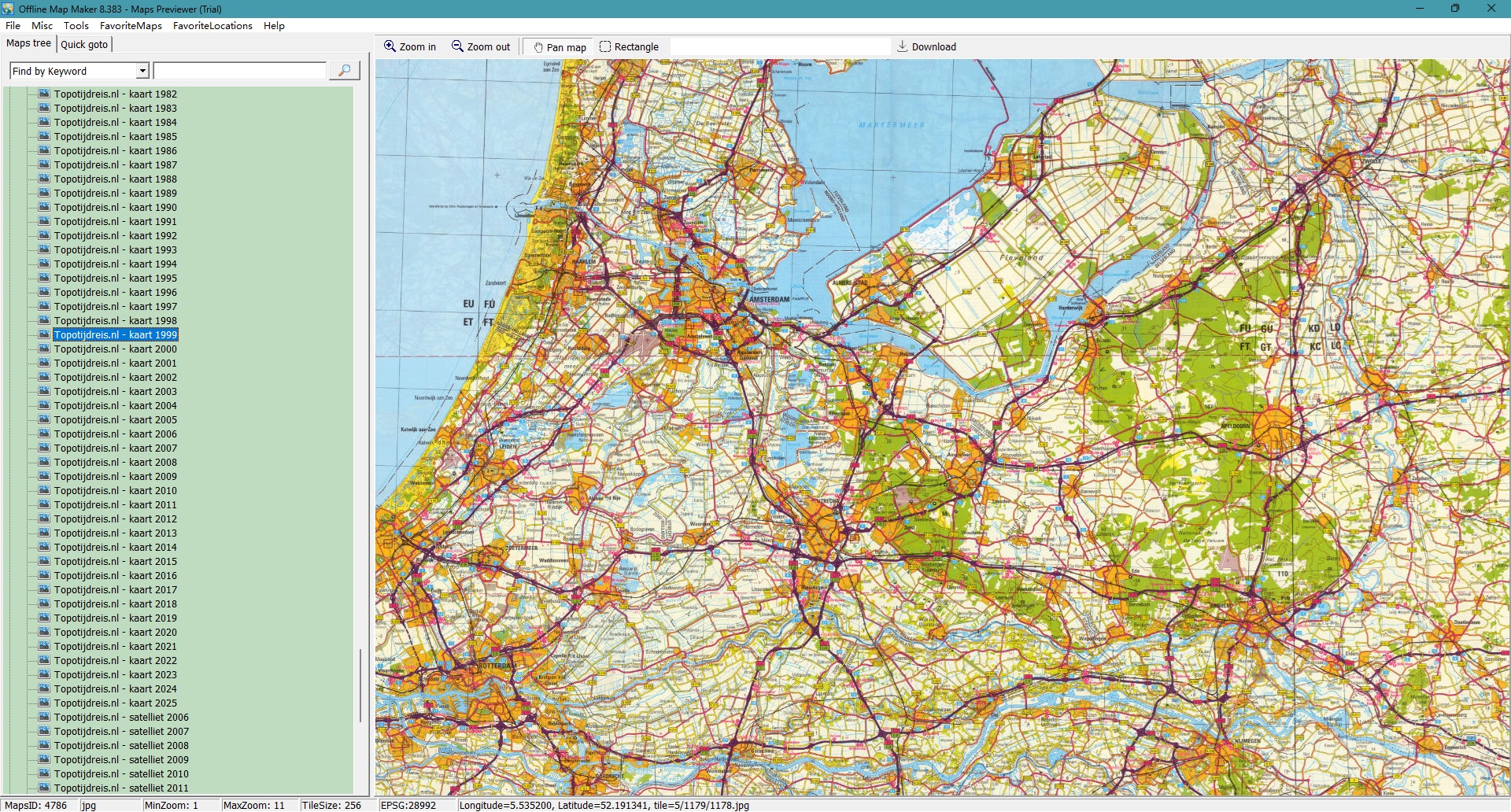The image size is (1511, 812).
Task: Activate the Pan map hand tool
Action: [x=539, y=47]
